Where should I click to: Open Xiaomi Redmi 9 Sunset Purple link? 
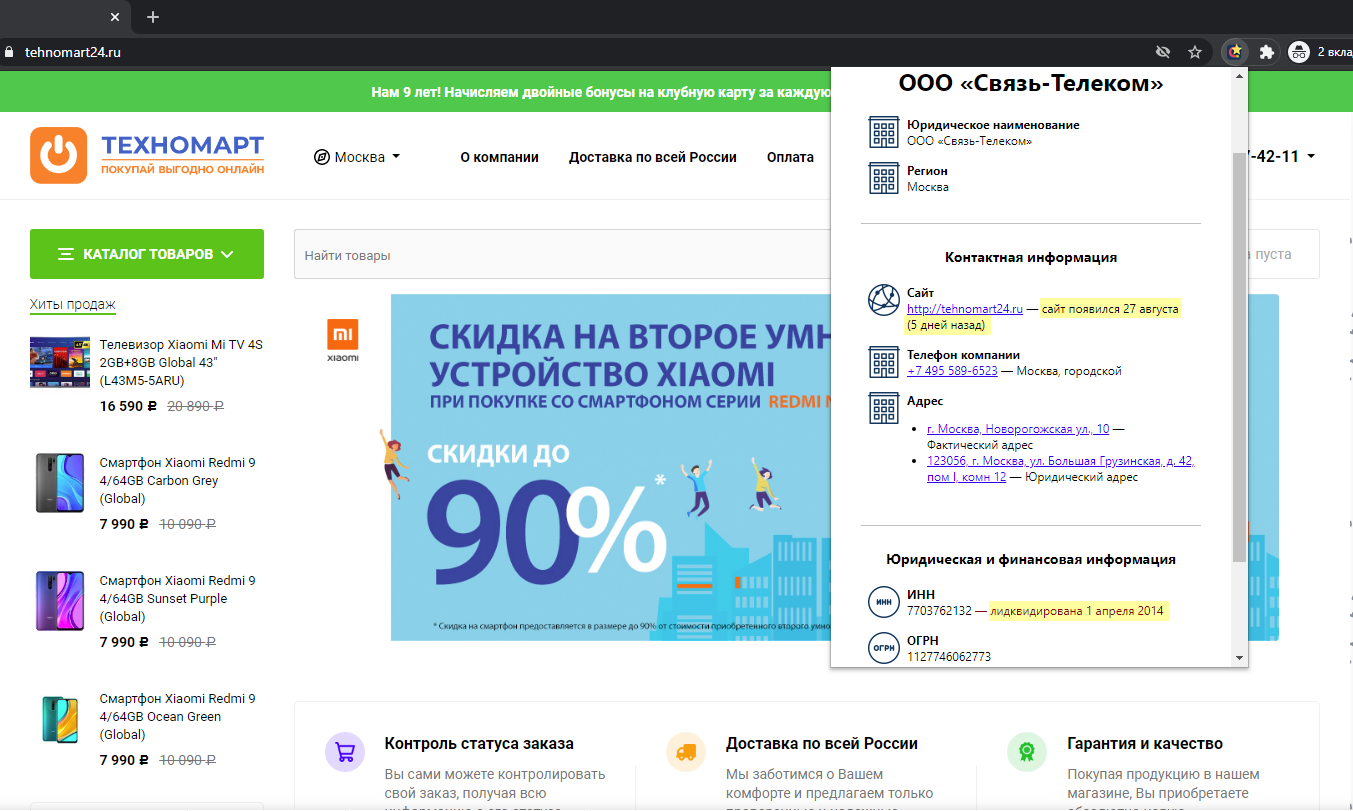coord(178,598)
